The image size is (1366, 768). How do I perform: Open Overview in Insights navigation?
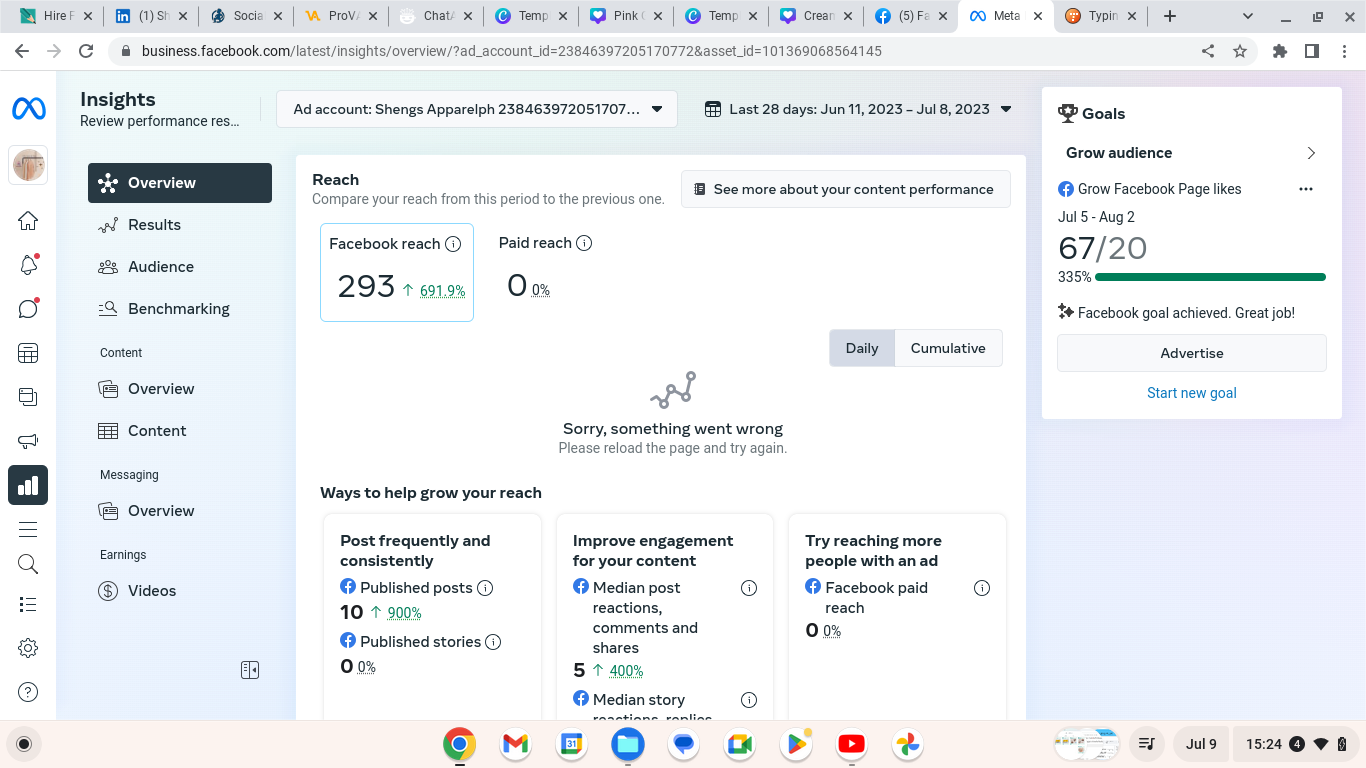point(180,183)
